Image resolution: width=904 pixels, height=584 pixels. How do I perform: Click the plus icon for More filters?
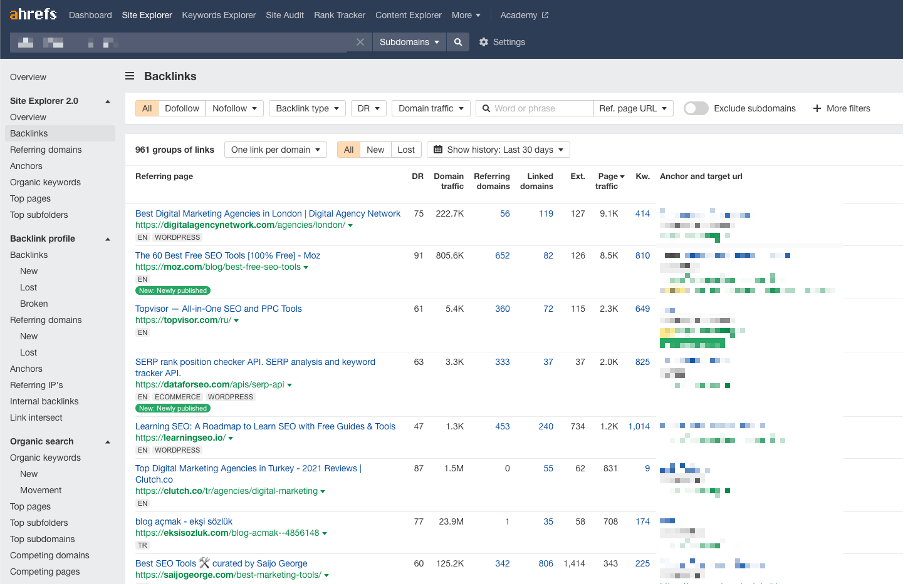[x=817, y=108]
